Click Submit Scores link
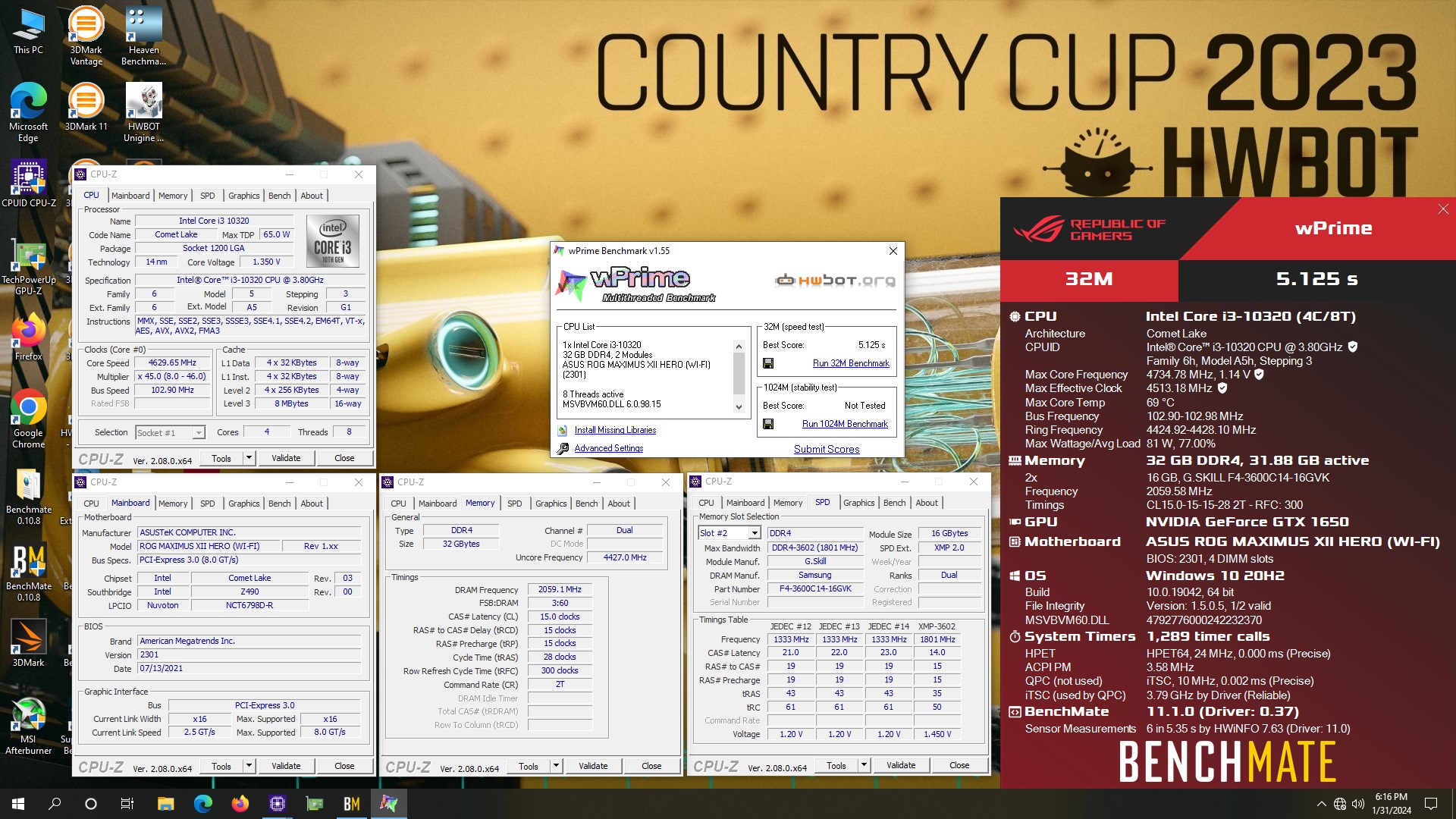The width and height of the screenshot is (1456, 819). (827, 449)
